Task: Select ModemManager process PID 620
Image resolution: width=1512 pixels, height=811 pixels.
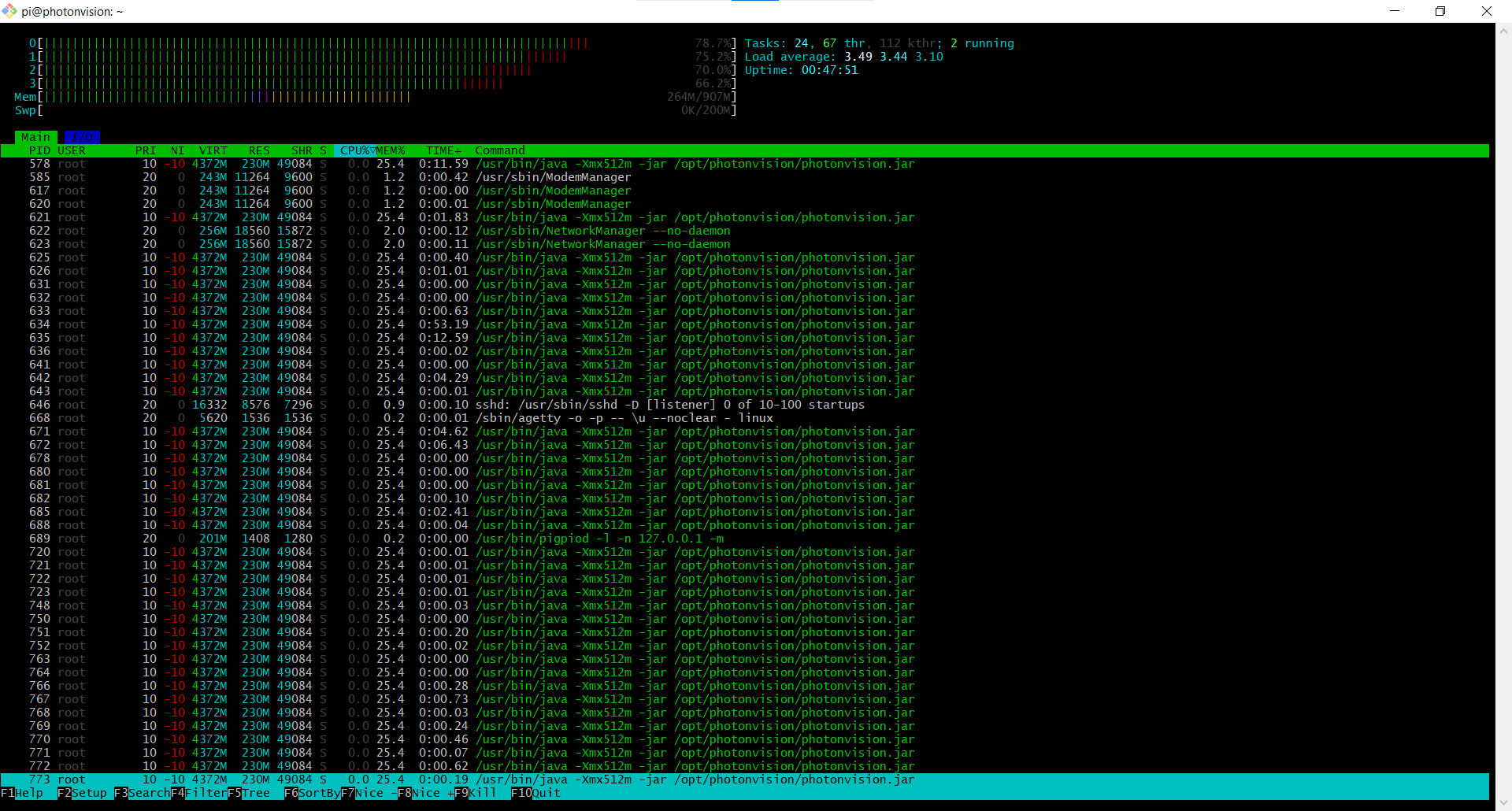Action: 745,204
